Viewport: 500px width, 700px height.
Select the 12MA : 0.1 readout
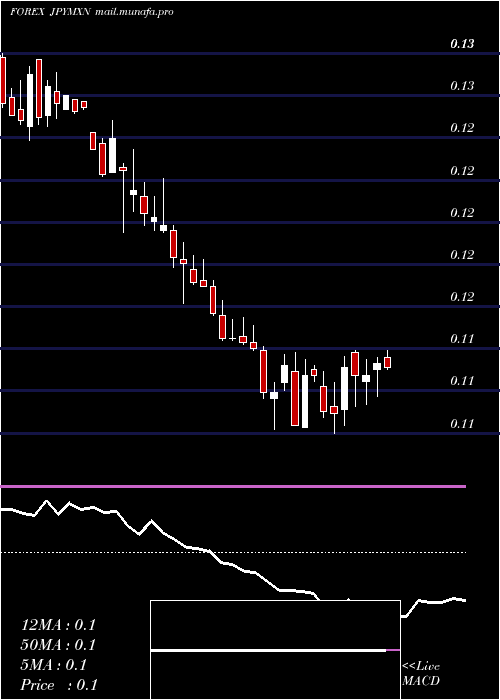[58, 625]
